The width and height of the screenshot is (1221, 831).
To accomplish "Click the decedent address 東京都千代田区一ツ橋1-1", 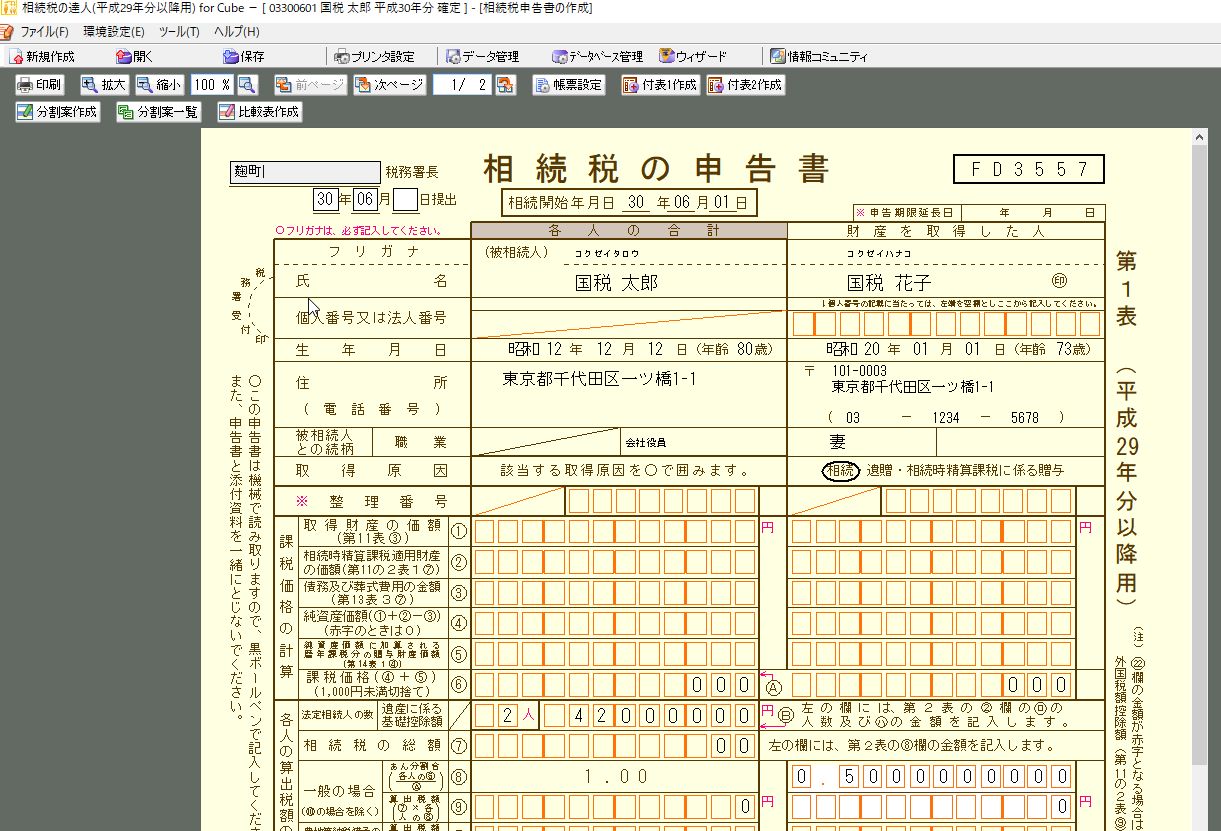I will (600, 379).
